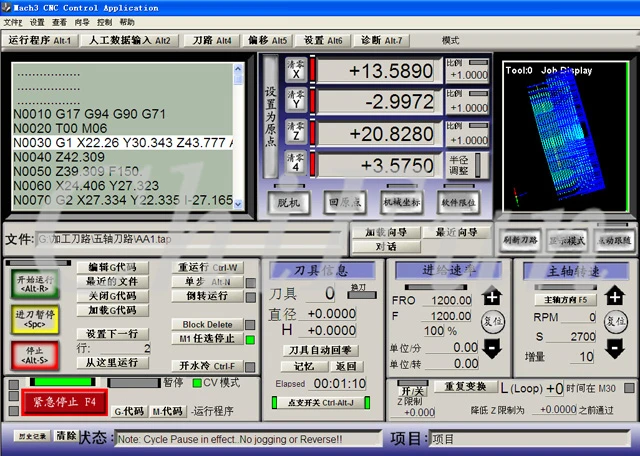The width and height of the screenshot is (640, 456).
Task: Toggle the 时间在 M30 checkbox
Action: click(629, 388)
